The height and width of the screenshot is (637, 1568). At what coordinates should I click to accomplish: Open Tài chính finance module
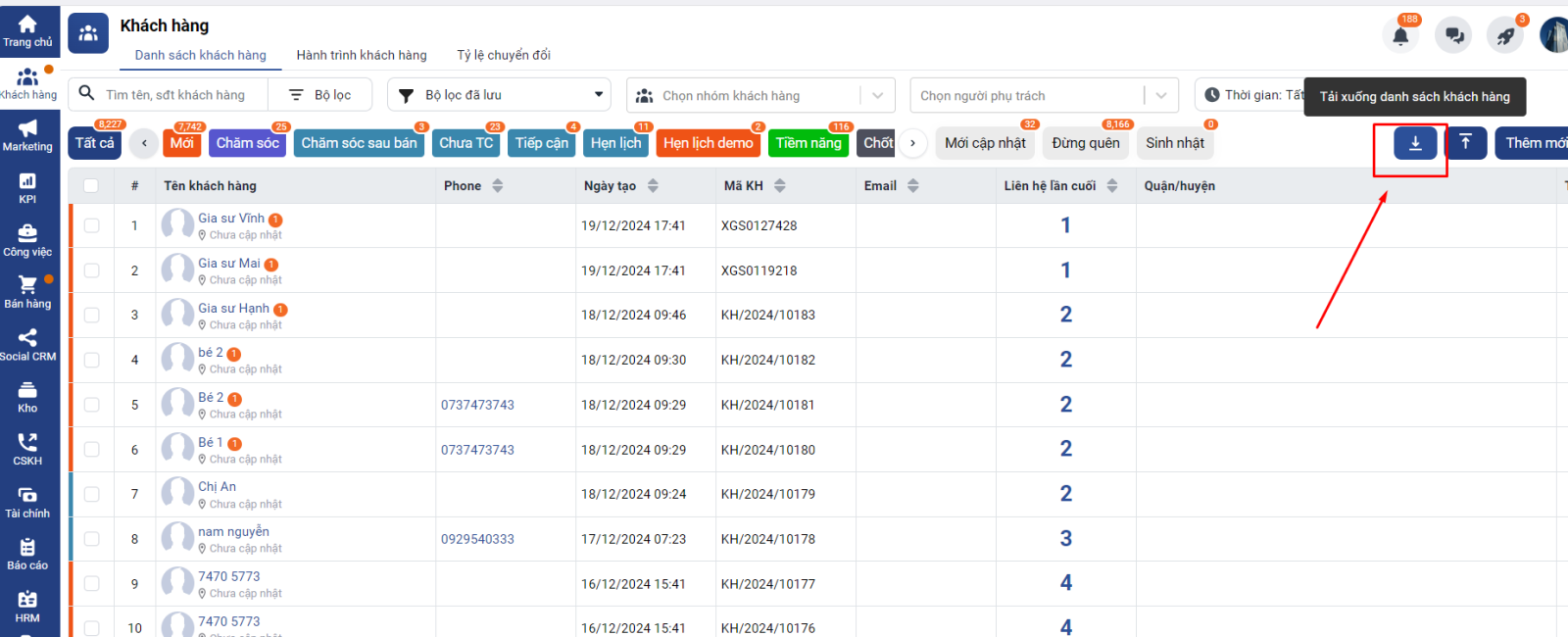pos(27,502)
